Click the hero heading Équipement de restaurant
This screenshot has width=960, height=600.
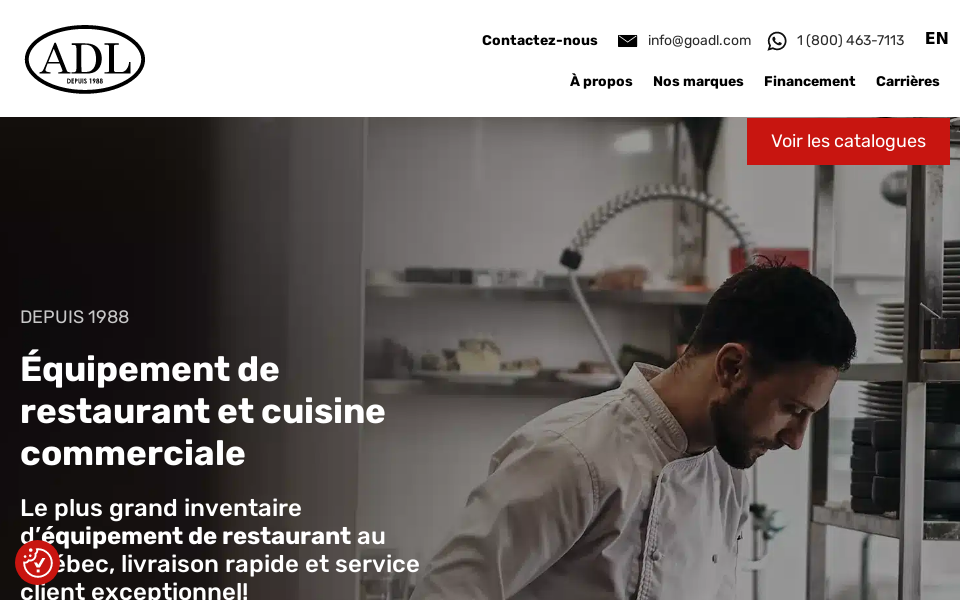click(203, 411)
